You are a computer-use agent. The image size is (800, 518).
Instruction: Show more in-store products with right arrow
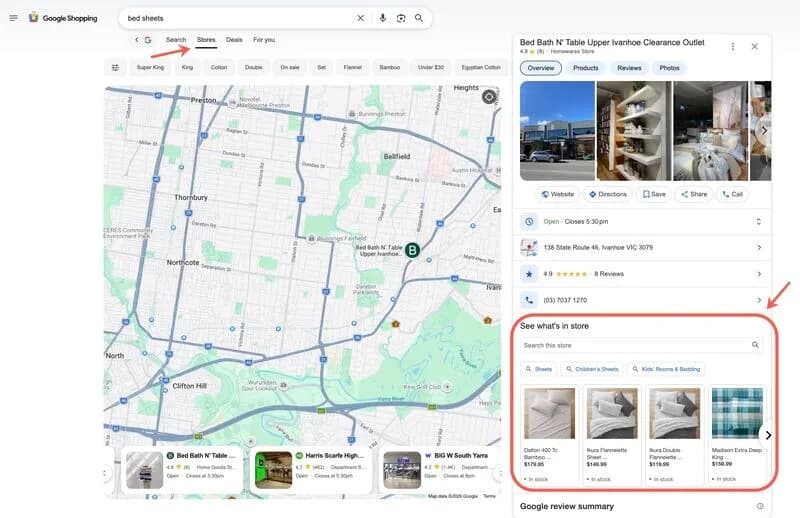pos(768,435)
